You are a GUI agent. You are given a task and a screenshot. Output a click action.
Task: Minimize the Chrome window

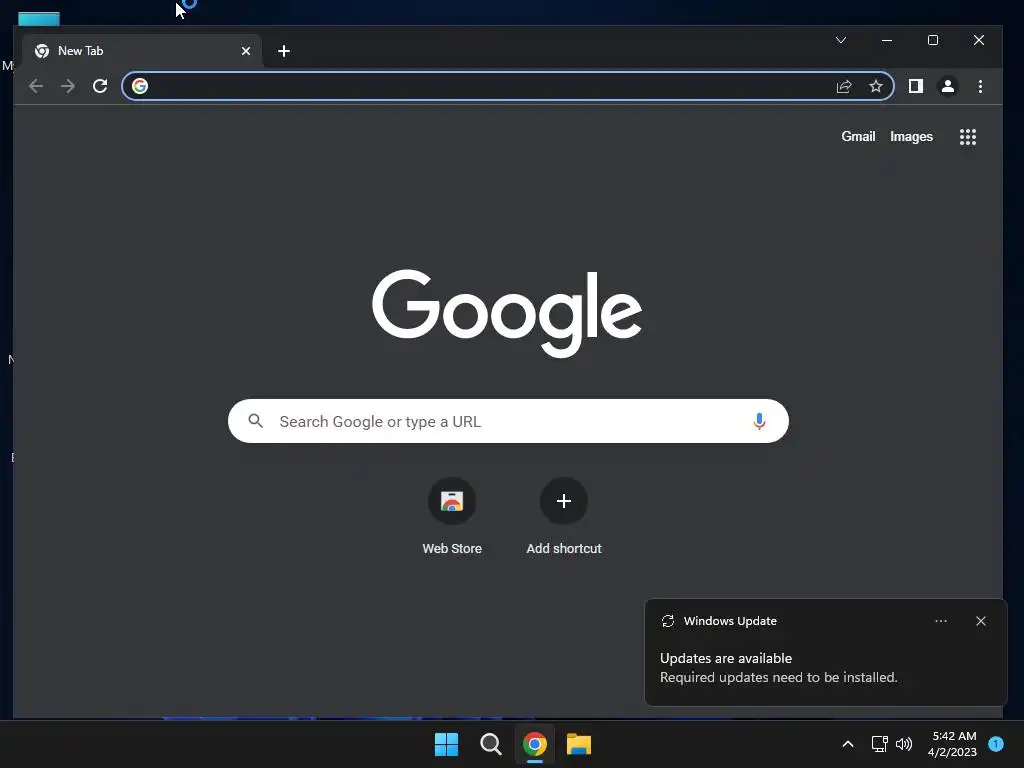(x=887, y=40)
